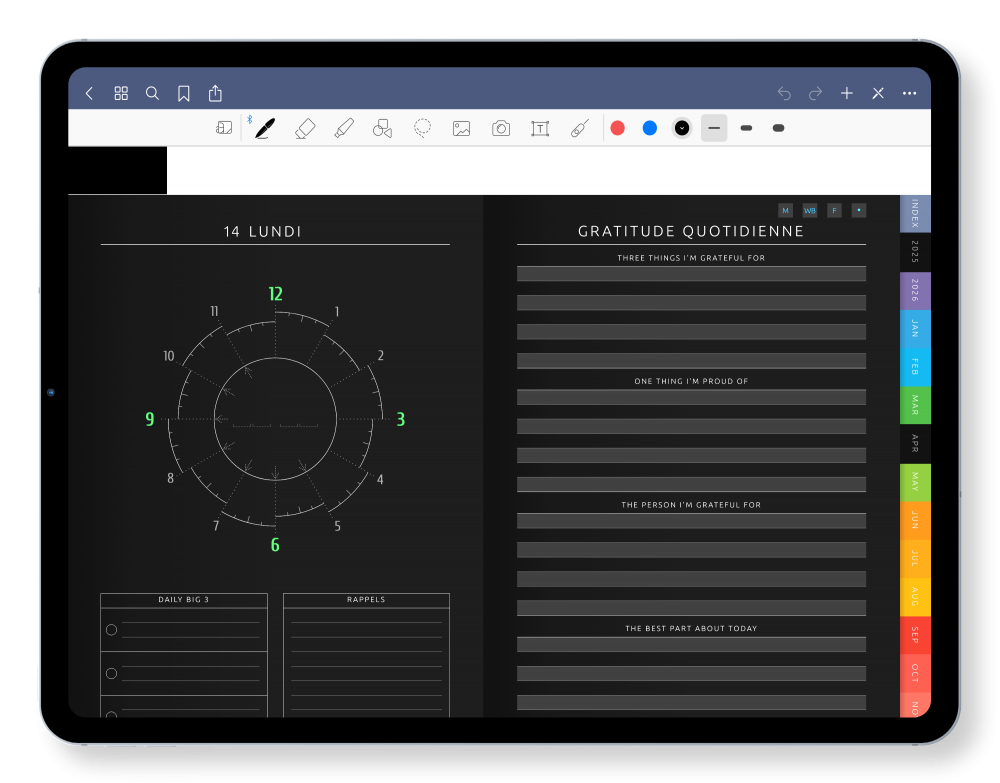
Task: Tap first line under Three Things I'm Grateful For
Action: click(x=691, y=274)
